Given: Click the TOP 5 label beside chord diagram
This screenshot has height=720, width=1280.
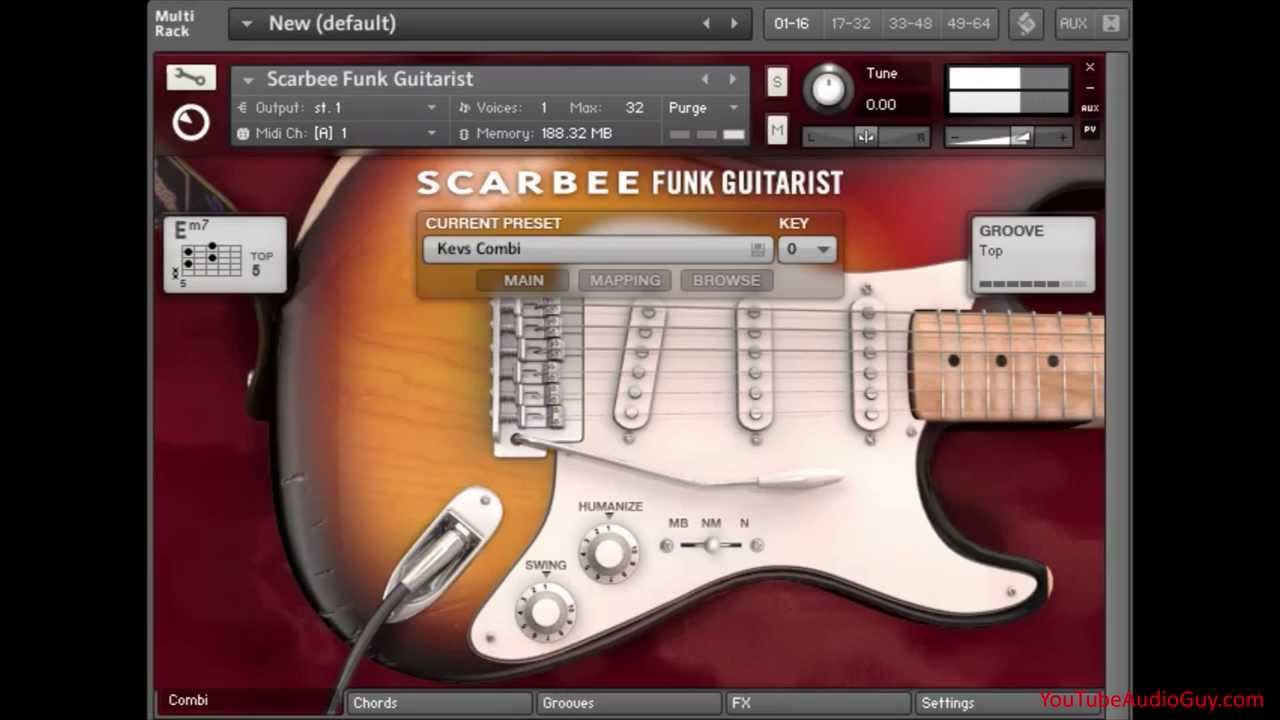Looking at the screenshot, I should click(262, 263).
